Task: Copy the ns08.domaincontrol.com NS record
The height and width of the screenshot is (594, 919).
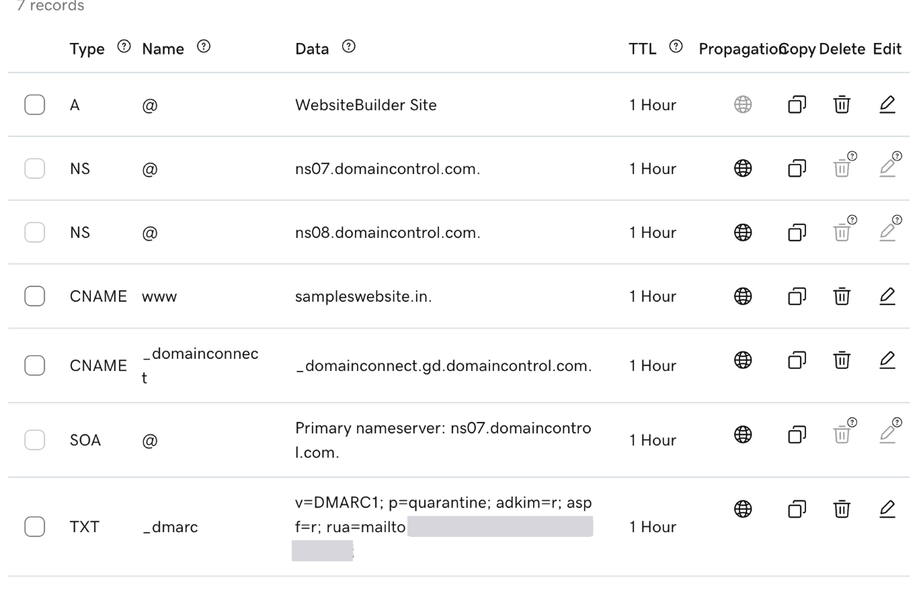Action: coord(797,232)
